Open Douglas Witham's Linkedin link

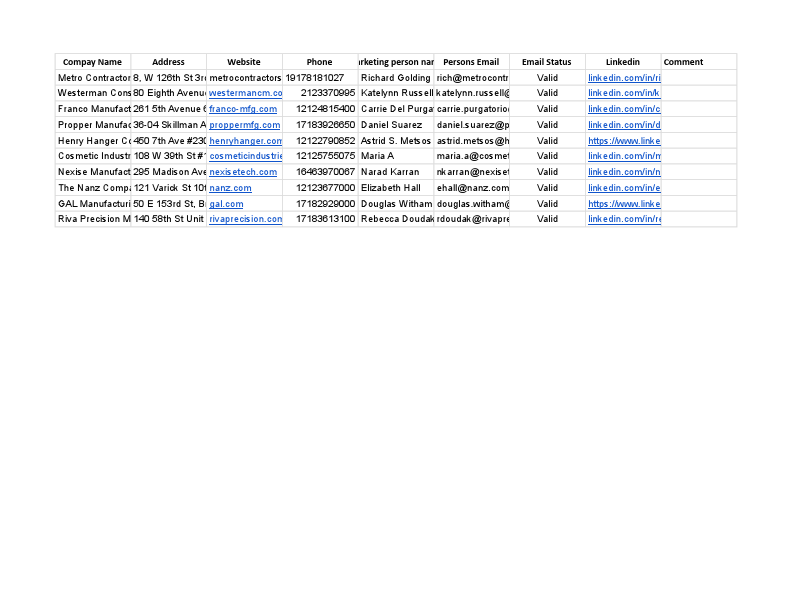tap(624, 204)
